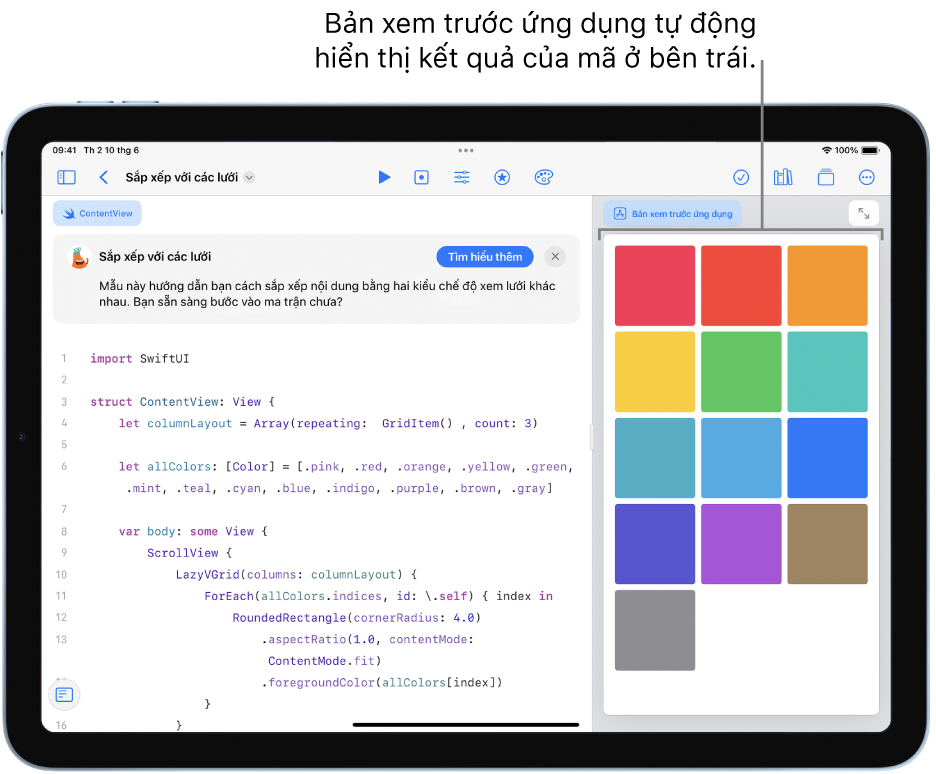The width and height of the screenshot is (936, 774).
Task: Click the home indicator bar at bottom
Action: pyautogui.click(x=466, y=724)
